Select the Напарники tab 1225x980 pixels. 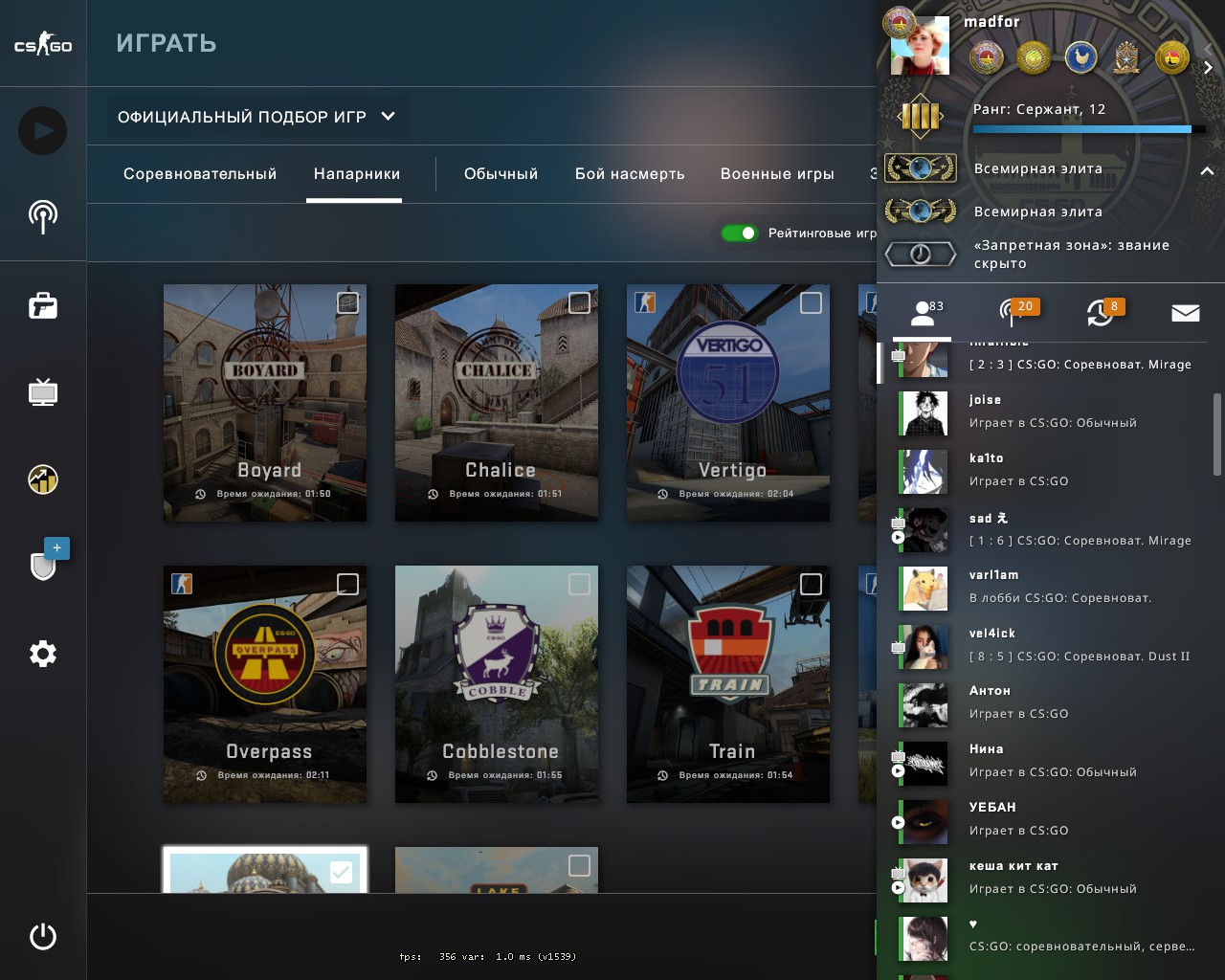[357, 174]
